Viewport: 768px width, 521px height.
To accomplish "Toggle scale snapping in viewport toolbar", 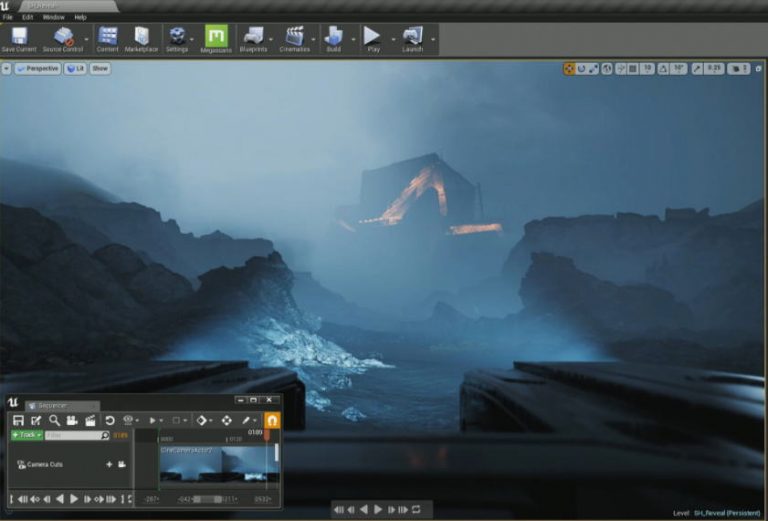I will (697, 69).
